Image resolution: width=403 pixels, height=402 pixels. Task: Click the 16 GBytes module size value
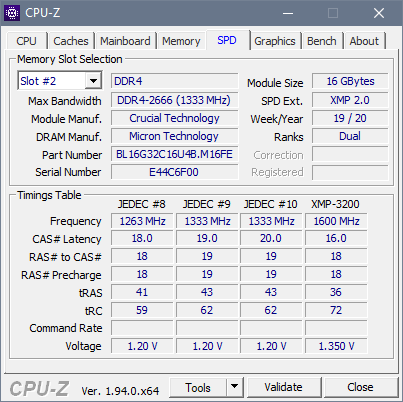click(x=350, y=81)
